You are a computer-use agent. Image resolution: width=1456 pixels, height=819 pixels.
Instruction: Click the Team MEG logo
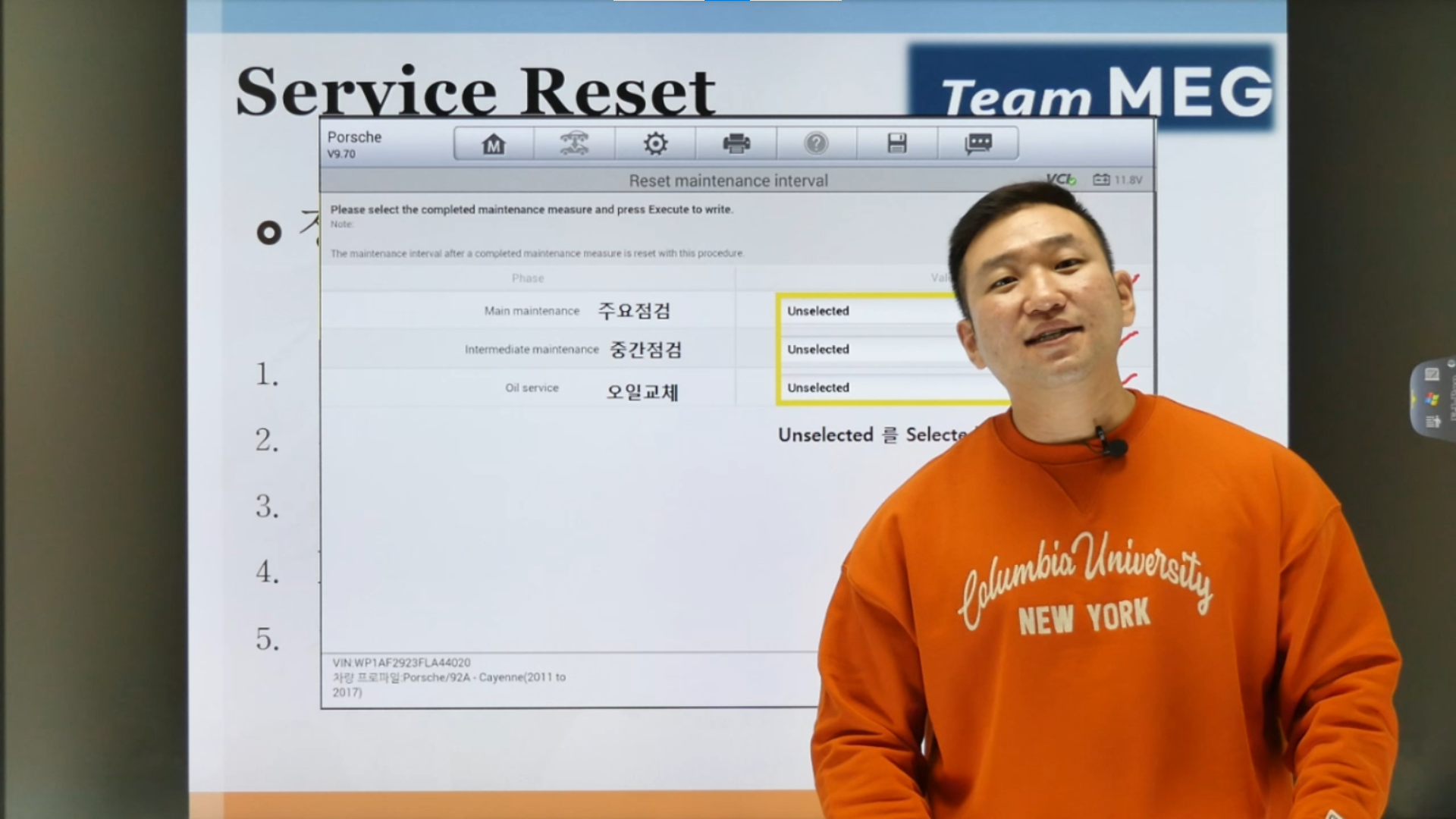1092,86
